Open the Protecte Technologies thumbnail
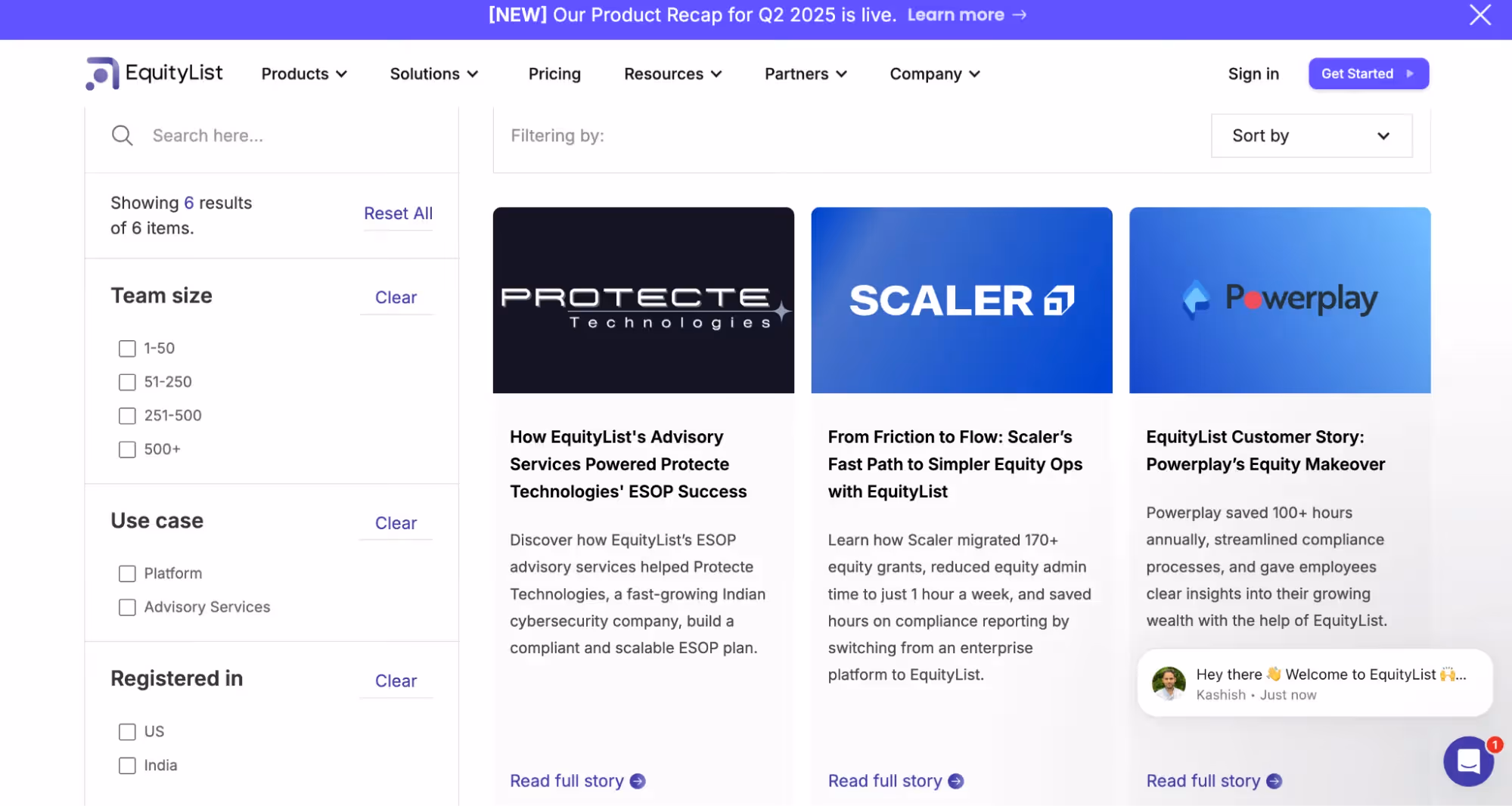 click(x=644, y=300)
